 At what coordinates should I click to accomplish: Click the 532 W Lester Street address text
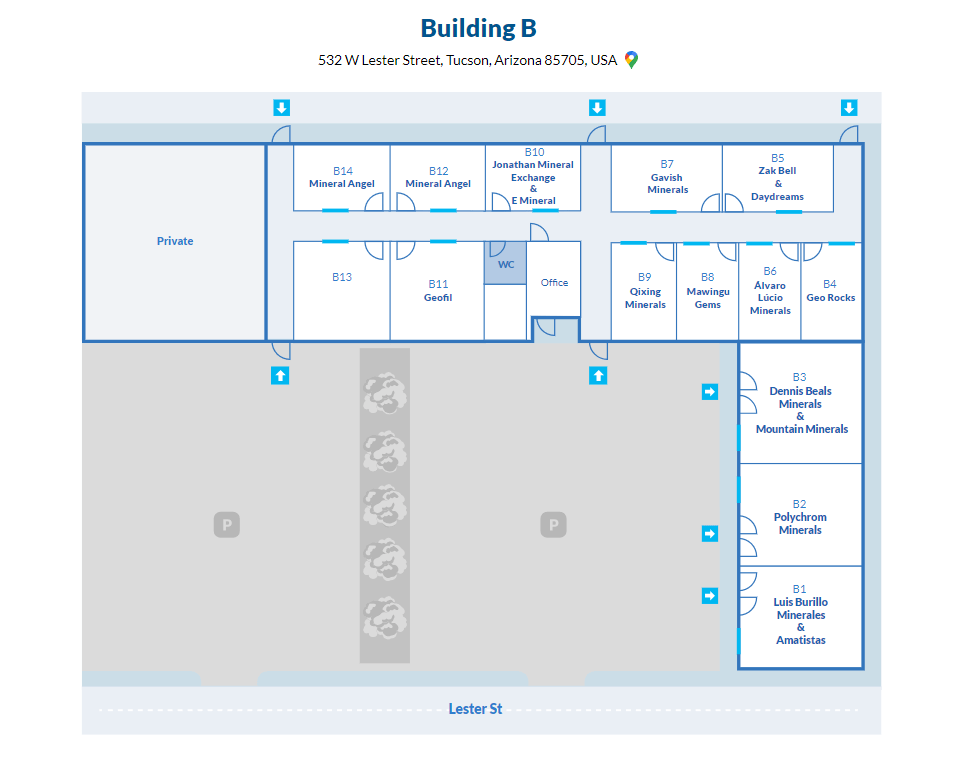coord(467,60)
